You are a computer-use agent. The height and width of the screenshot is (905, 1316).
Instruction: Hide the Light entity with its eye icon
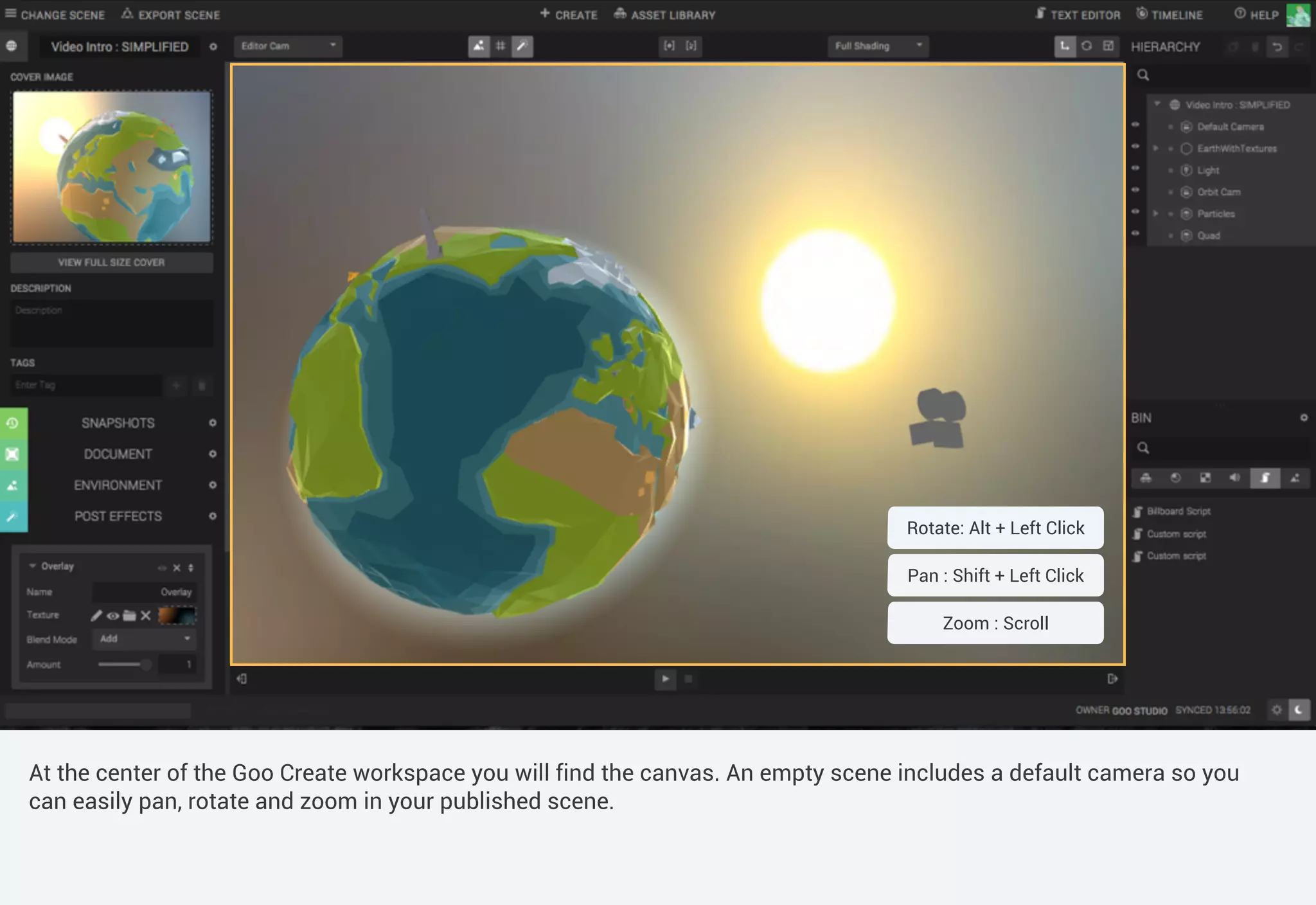(1135, 168)
